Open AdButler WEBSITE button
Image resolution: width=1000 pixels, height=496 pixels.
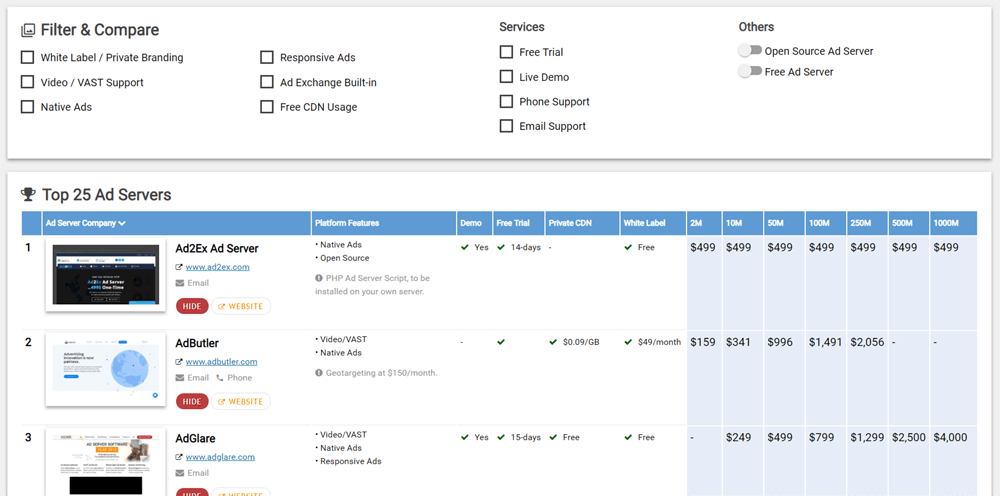[x=241, y=402]
